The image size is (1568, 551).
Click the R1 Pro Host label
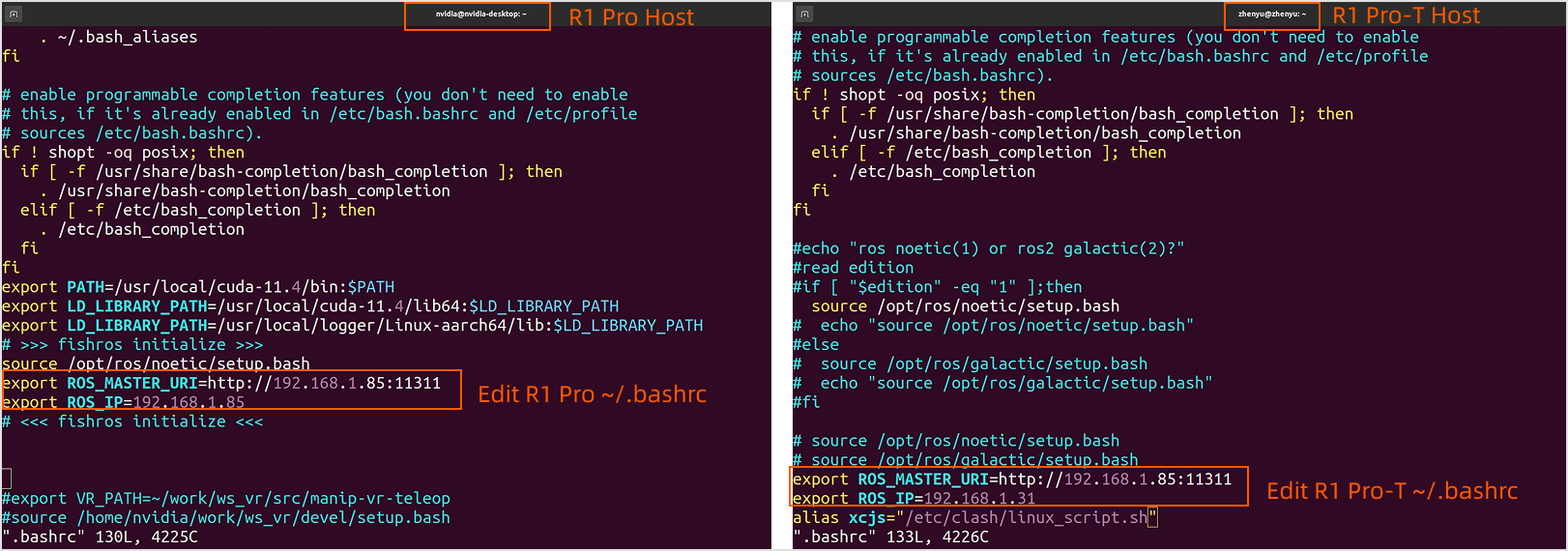tap(631, 17)
